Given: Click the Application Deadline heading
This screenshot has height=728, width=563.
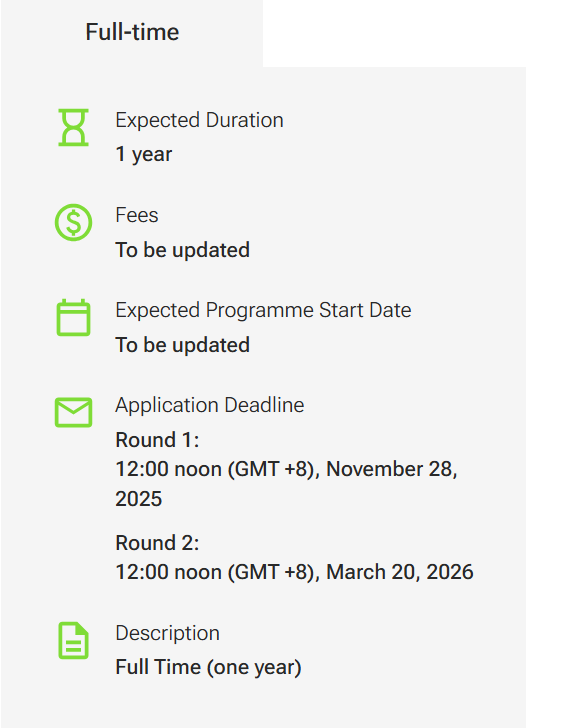Looking at the screenshot, I should tap(210, 405).
